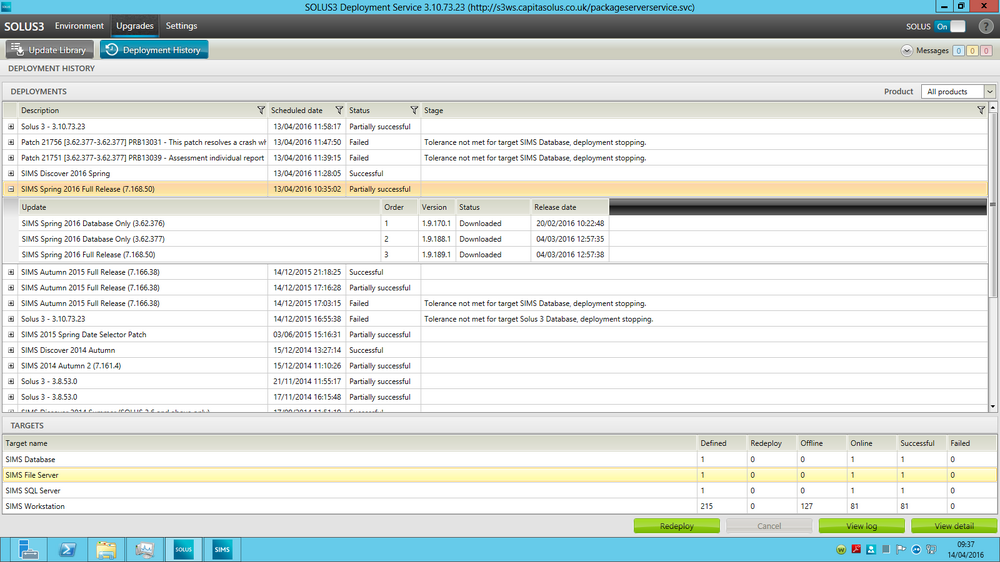
Task: Open the Environment menu
Action: point(79,26)
